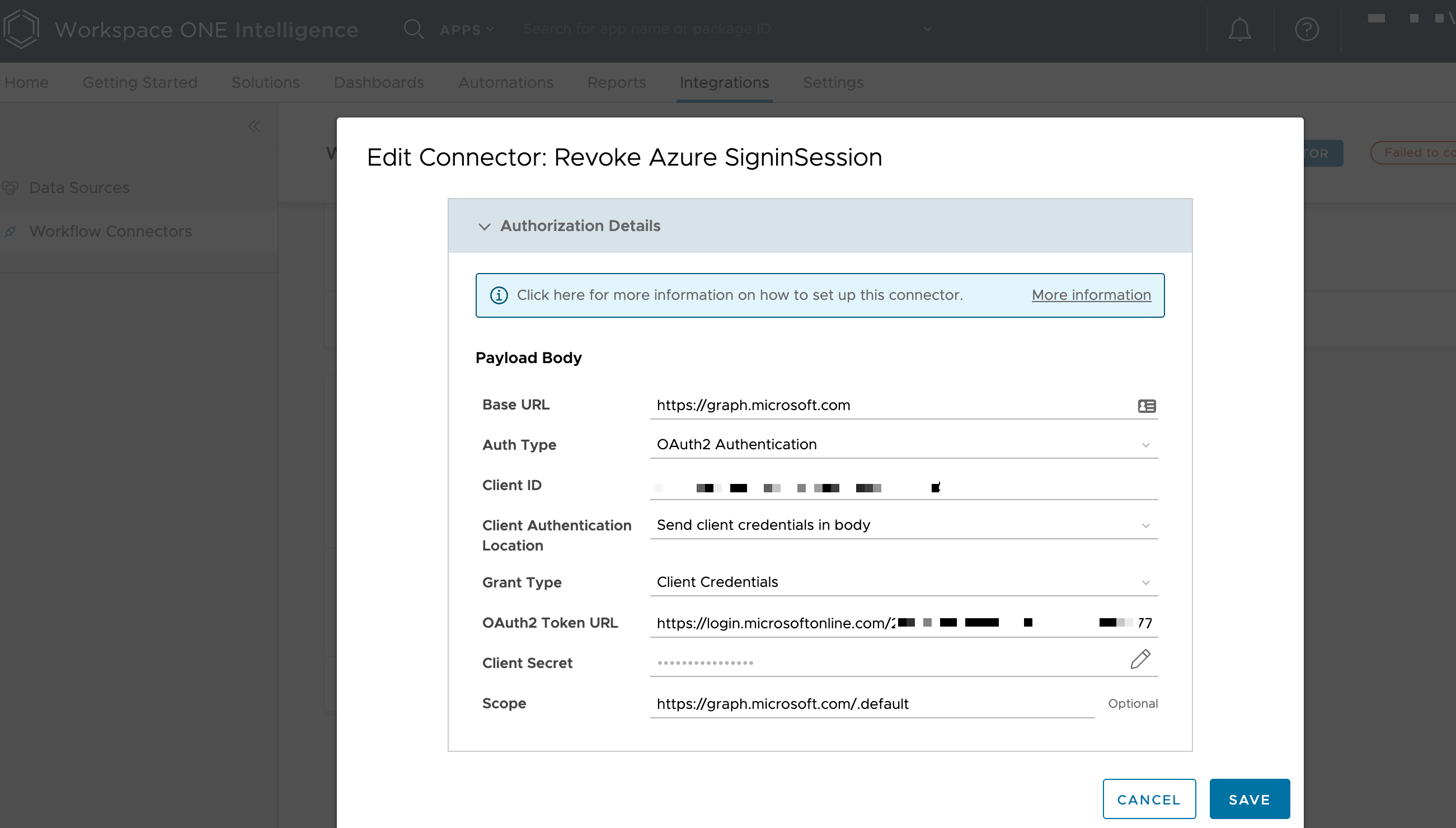Click the Base URL contact card icon
The height and width of the screenshot is (828, 1456).
tap(1146, 406)
